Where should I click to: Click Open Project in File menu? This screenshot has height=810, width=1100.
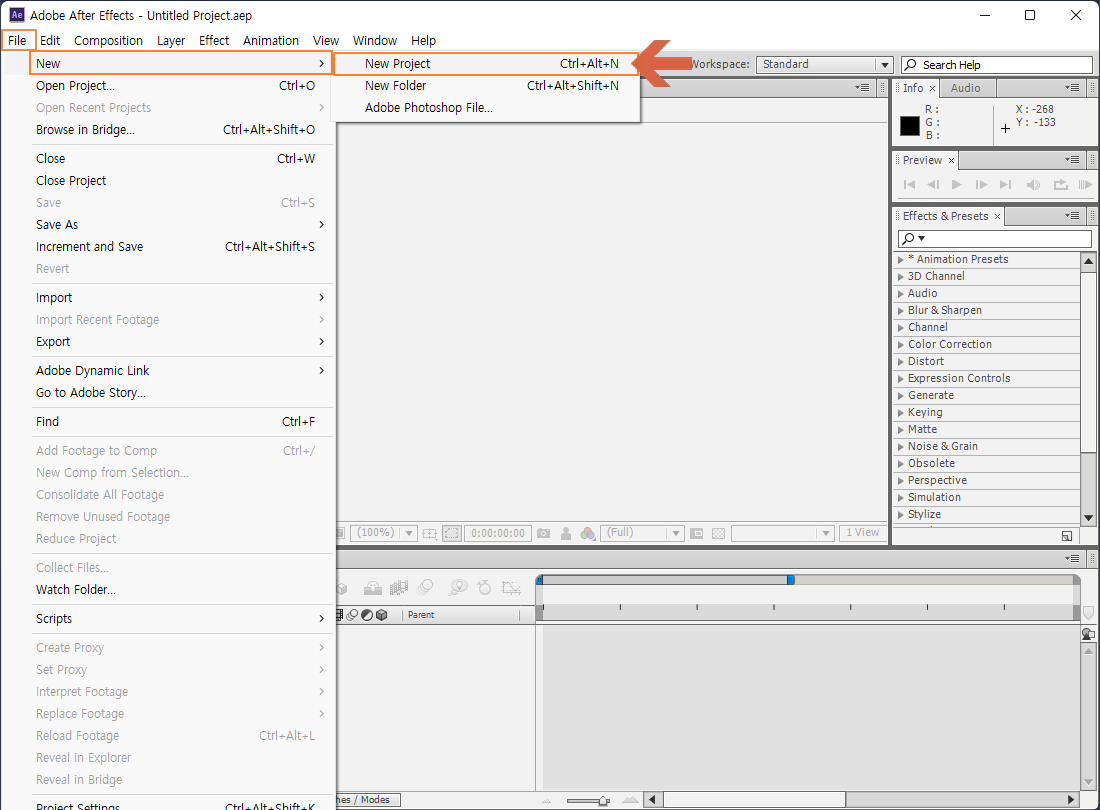click(181, 86)
